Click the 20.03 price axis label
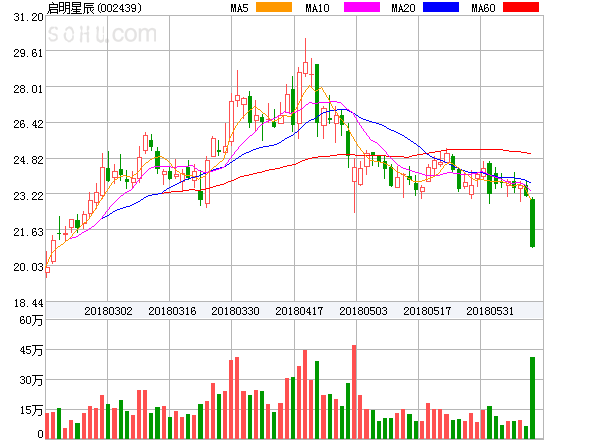This screenshot has width=600, height=440. [x=28, y=267]
